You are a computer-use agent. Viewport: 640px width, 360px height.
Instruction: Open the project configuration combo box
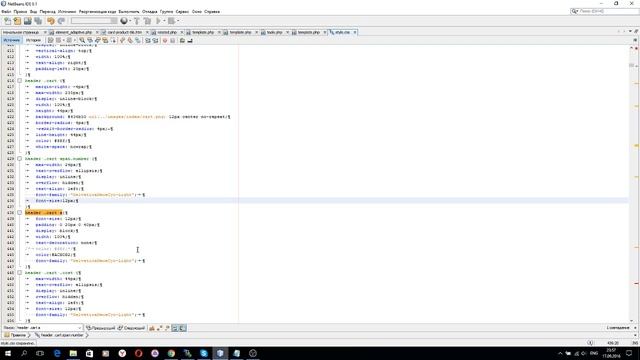point(94,21)
